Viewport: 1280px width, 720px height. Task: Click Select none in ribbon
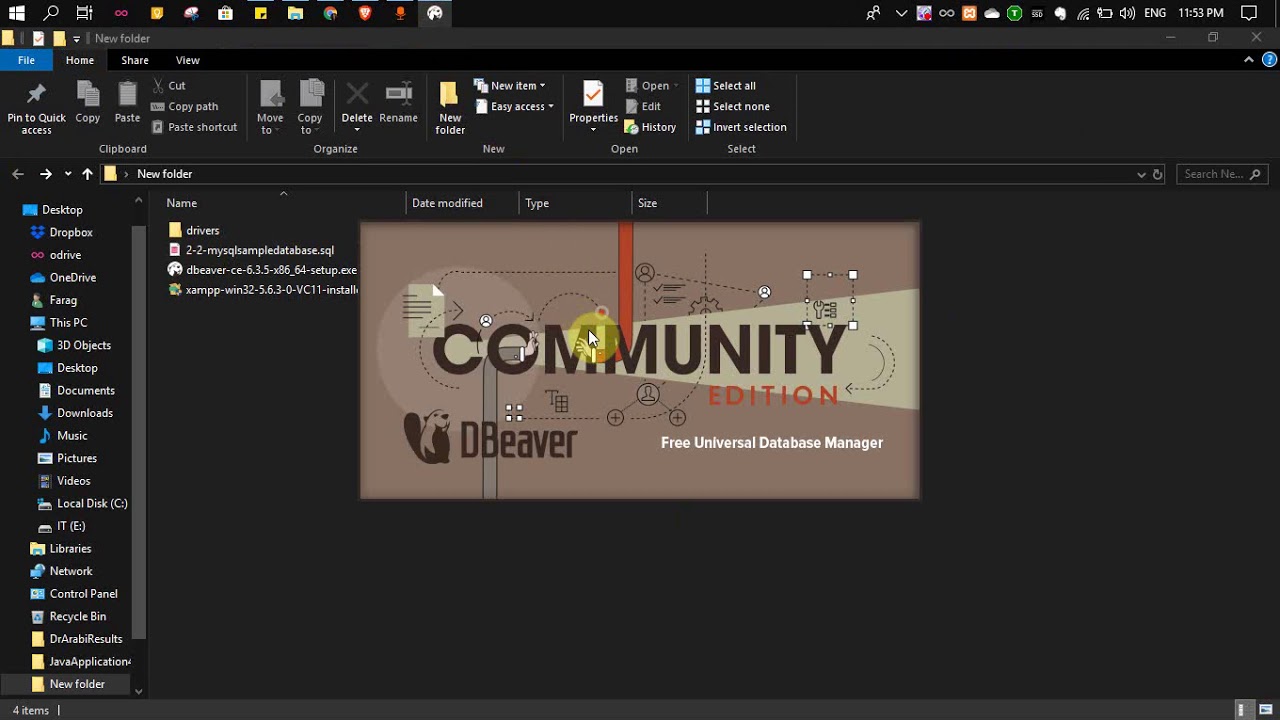733,106
